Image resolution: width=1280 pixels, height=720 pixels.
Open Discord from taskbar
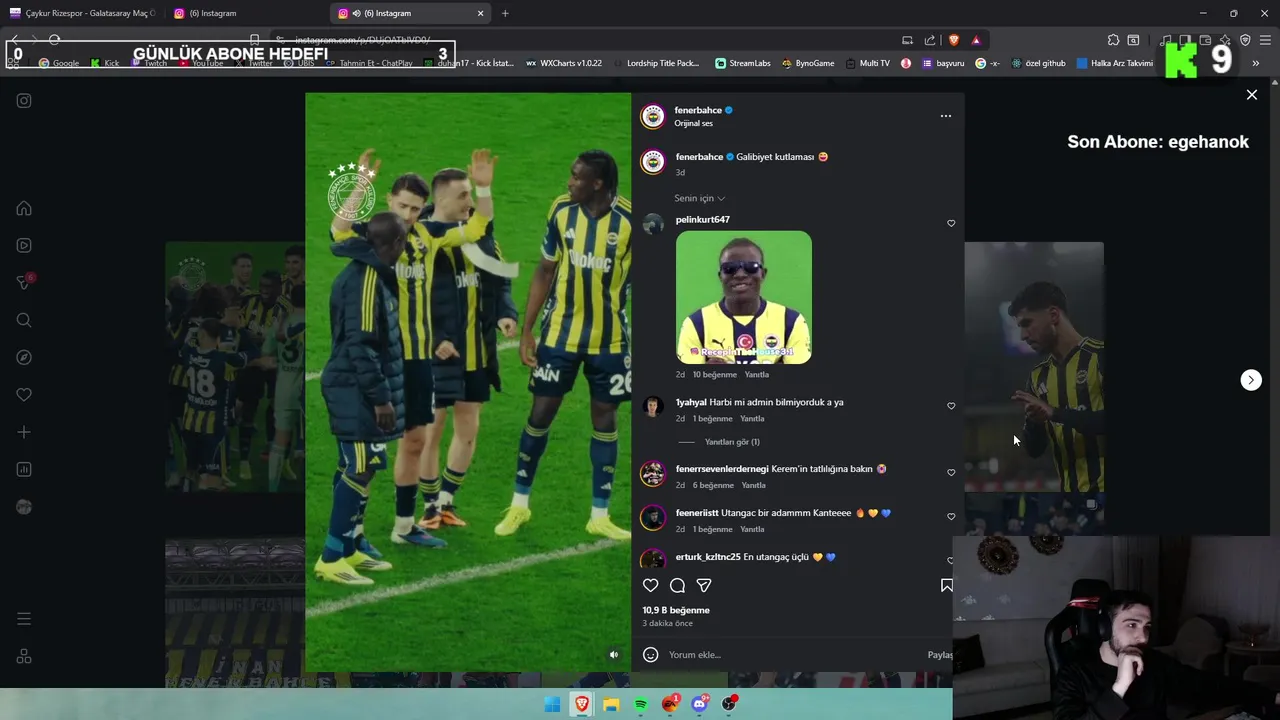click(x=700, y=704)
